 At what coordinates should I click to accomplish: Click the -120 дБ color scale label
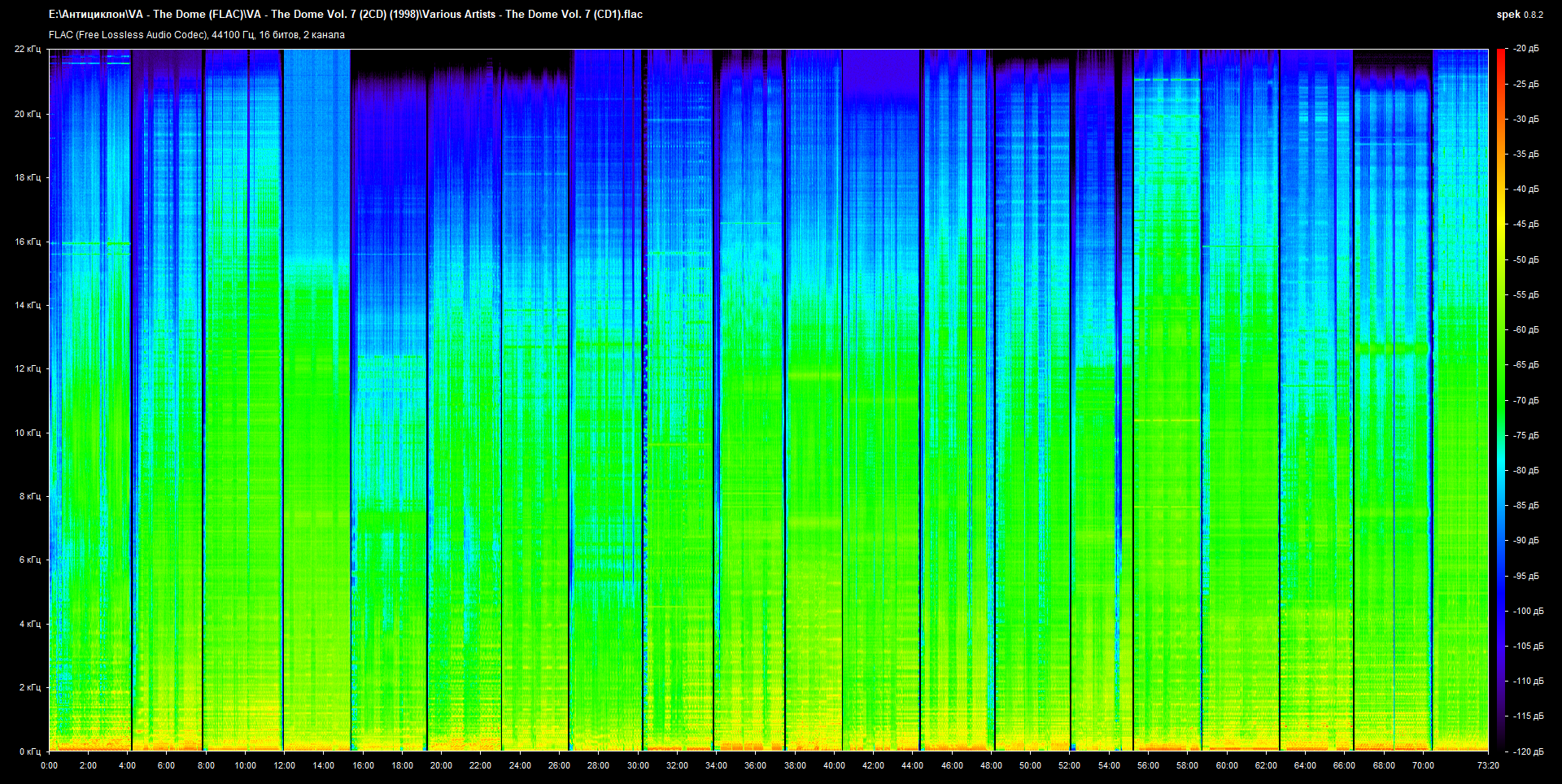coord(1528,751)
